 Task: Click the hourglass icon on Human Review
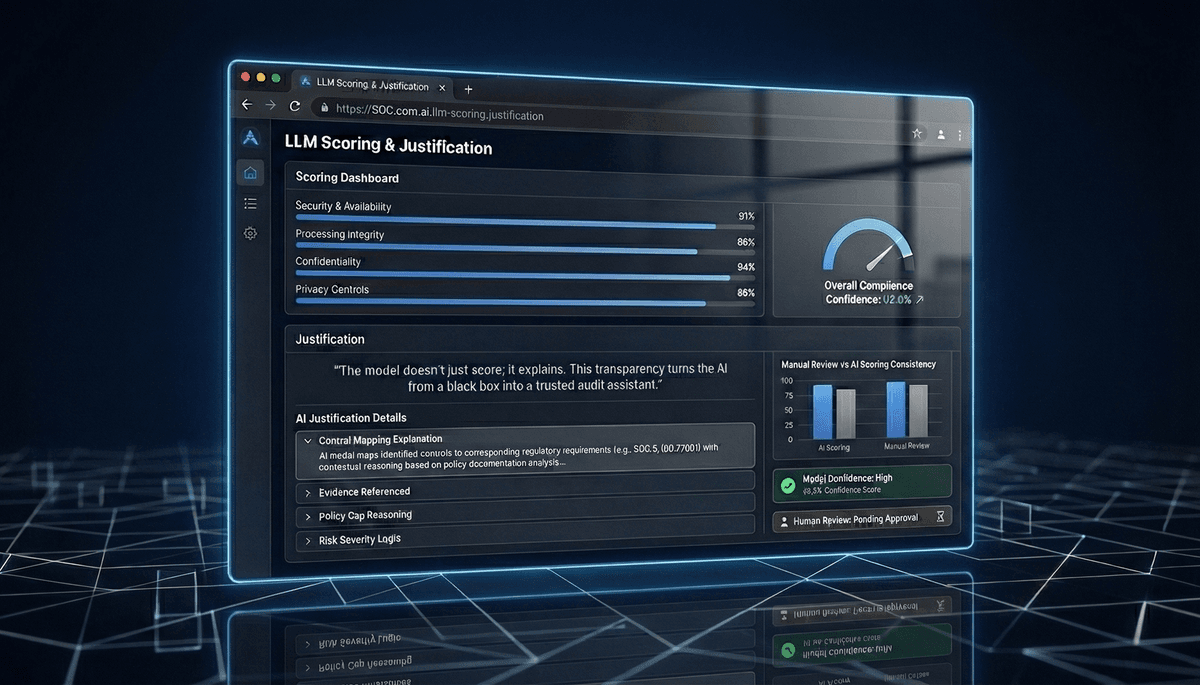(940, 517)
